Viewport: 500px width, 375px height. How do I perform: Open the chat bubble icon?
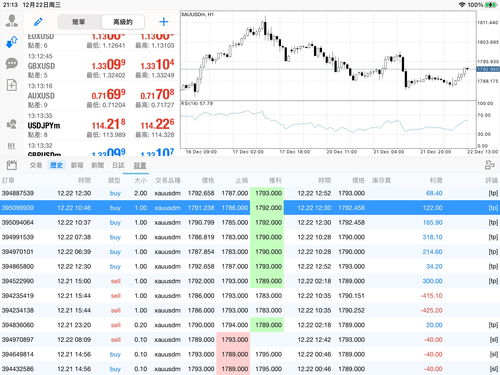click(x=12, y=63)
